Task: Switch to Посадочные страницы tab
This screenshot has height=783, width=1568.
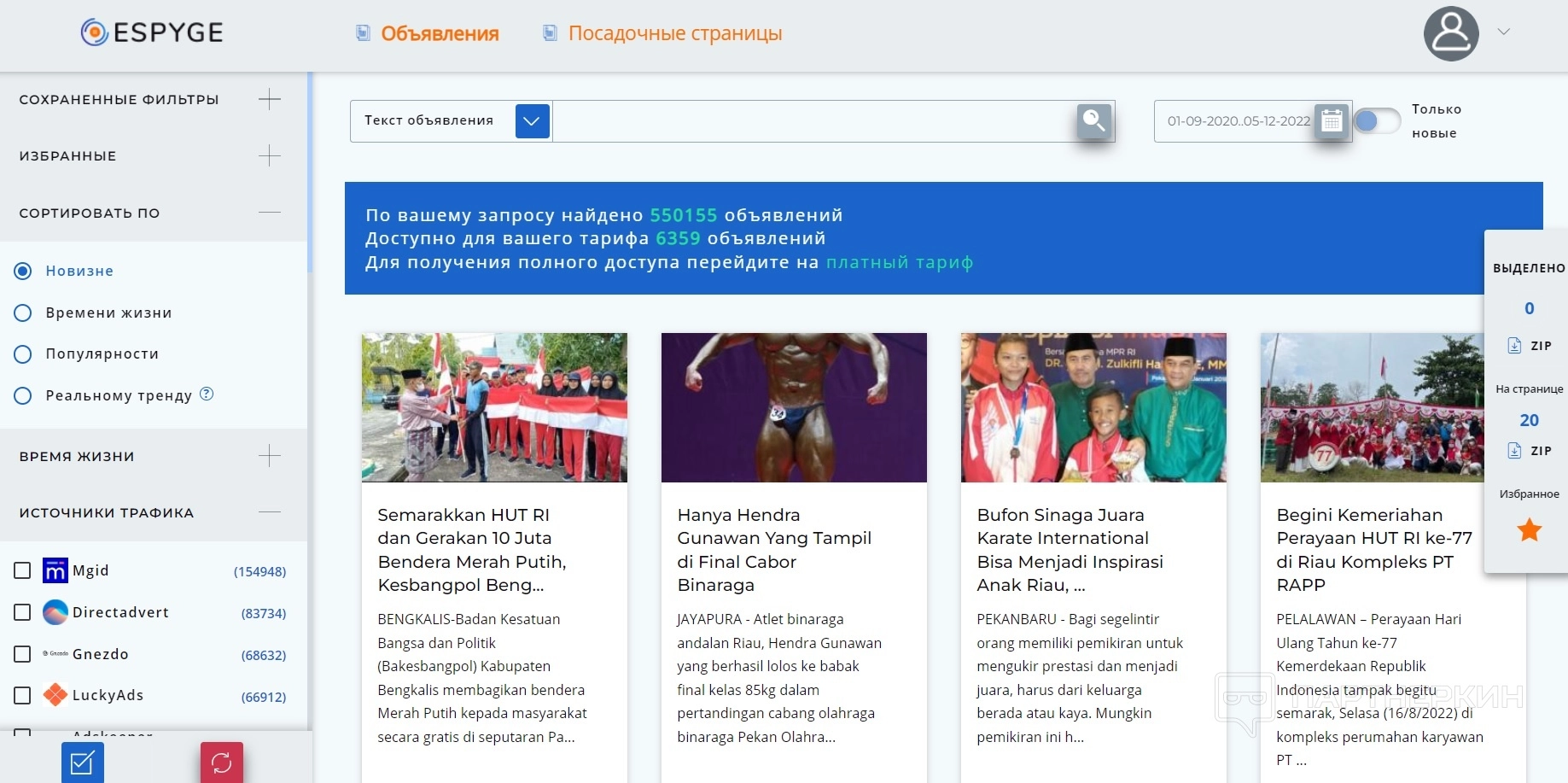Action: 675,33
